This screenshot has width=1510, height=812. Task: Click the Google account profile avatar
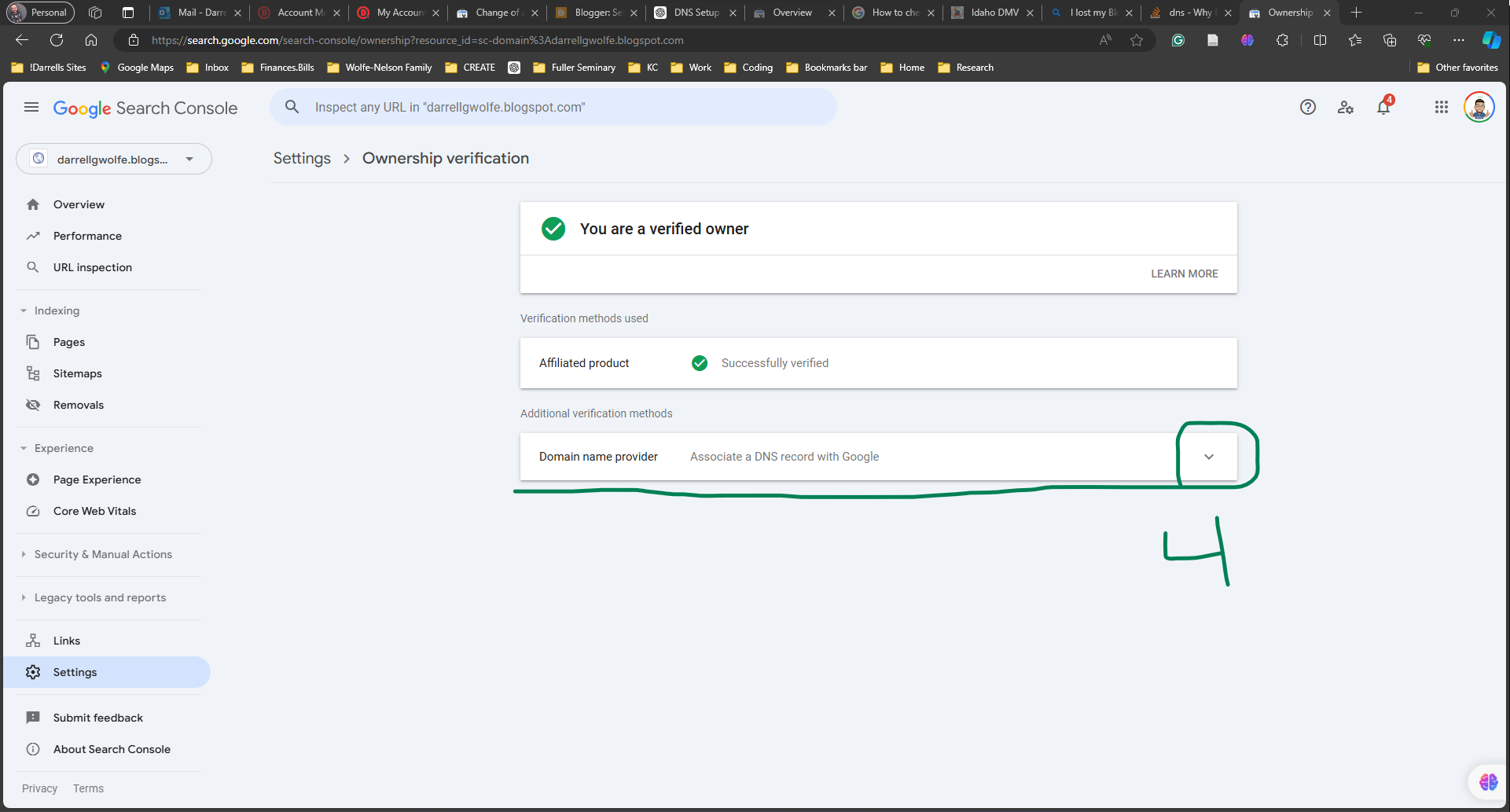1479,108
